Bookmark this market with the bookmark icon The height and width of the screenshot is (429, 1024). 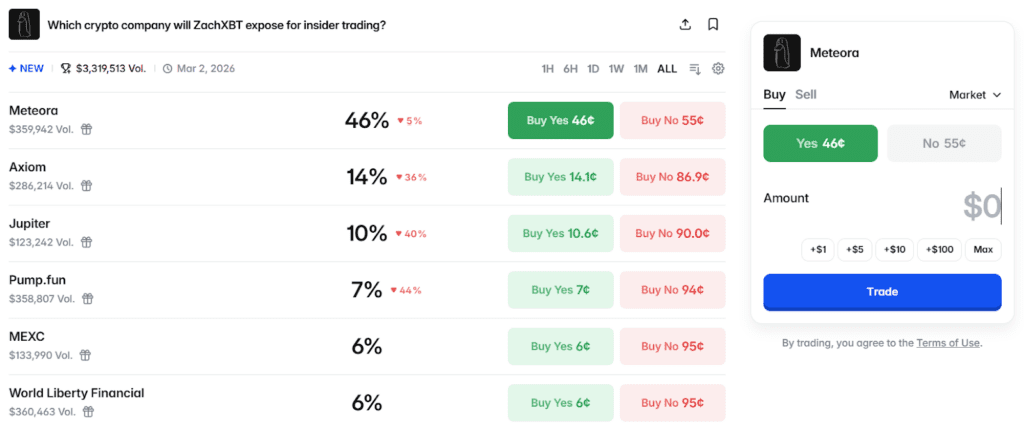[713, 24]
